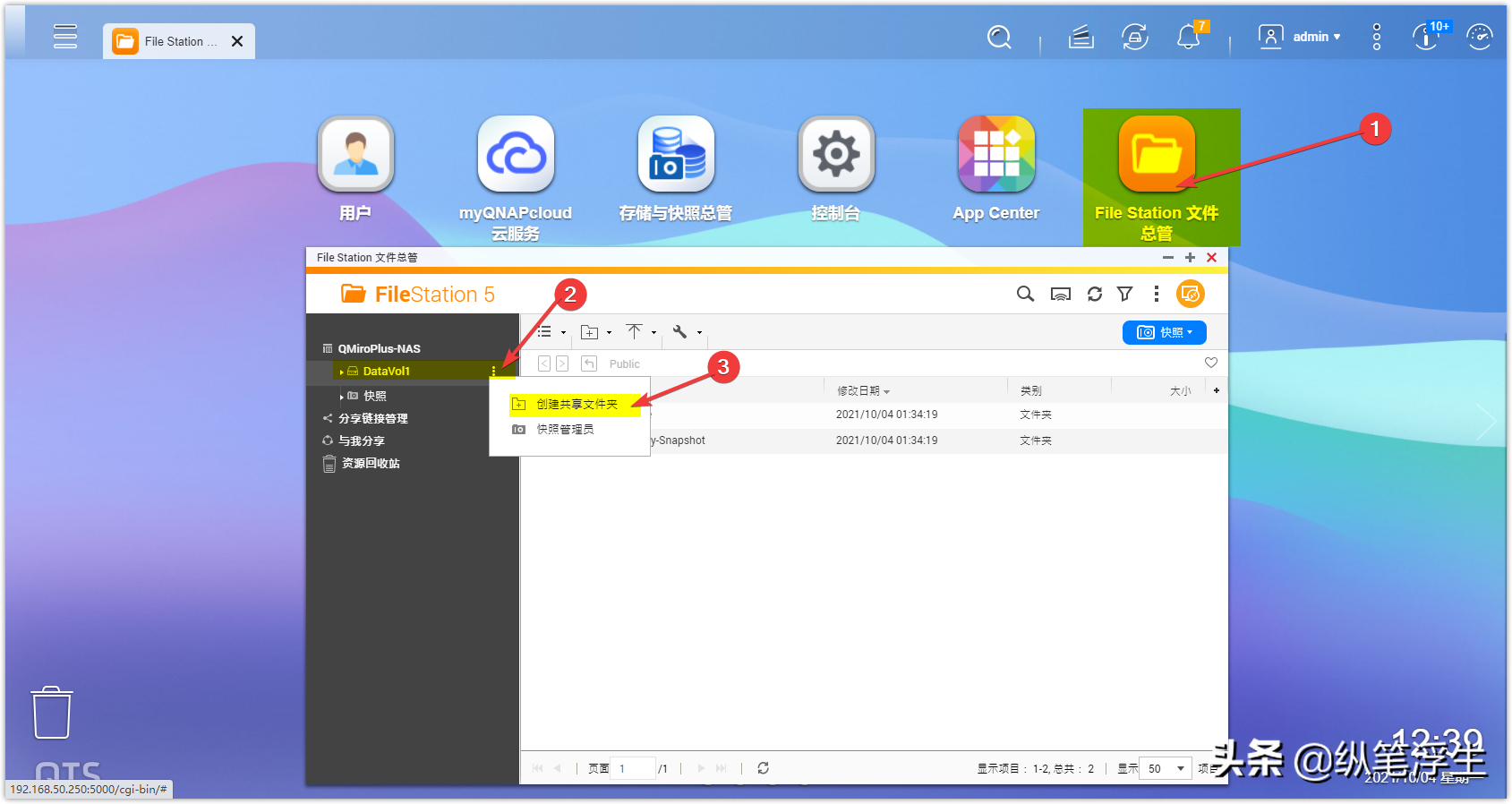Launch File Station 文件总管 desktop icon
Screen dimensions: 1512x804
point(1157,178)
